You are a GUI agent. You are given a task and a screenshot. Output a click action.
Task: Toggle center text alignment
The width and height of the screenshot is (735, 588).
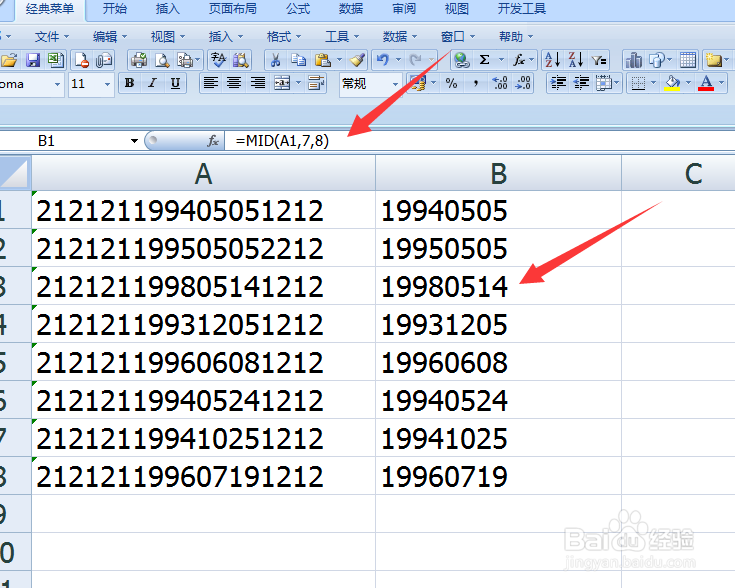point(234,83)
